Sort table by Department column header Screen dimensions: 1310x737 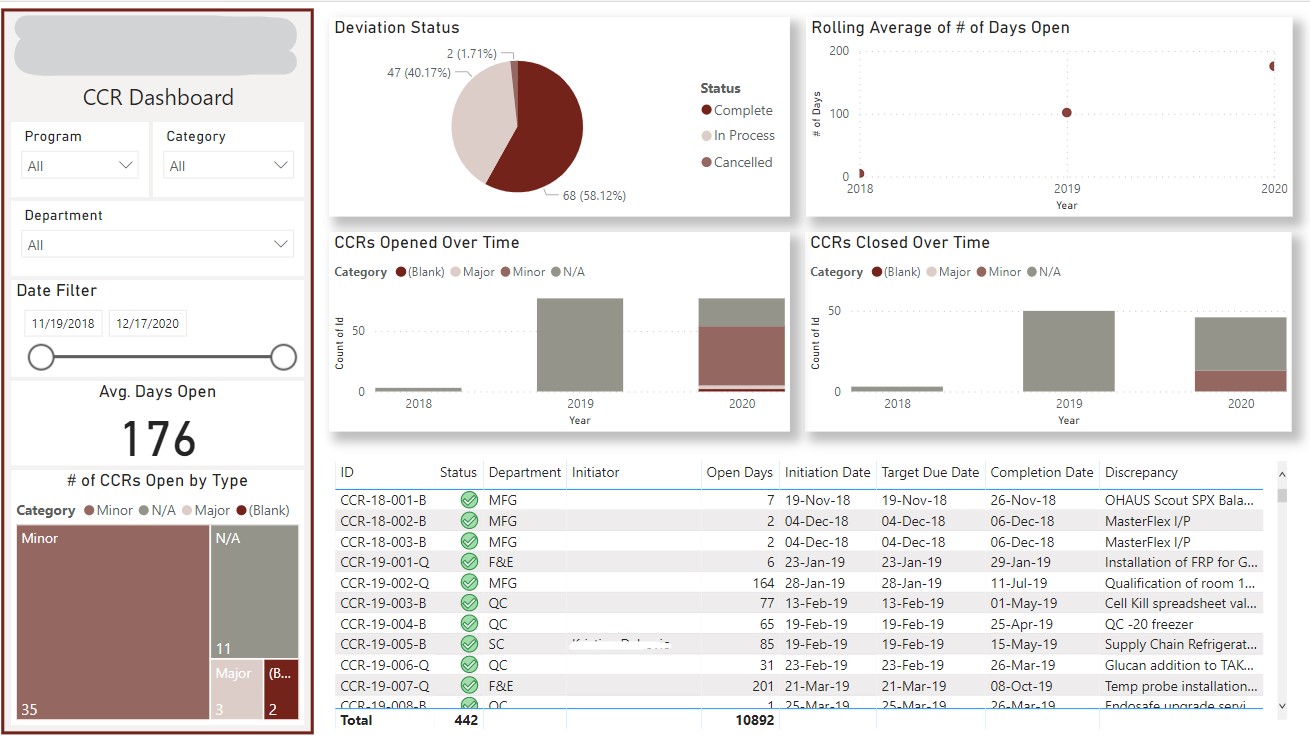pos(525,472)
